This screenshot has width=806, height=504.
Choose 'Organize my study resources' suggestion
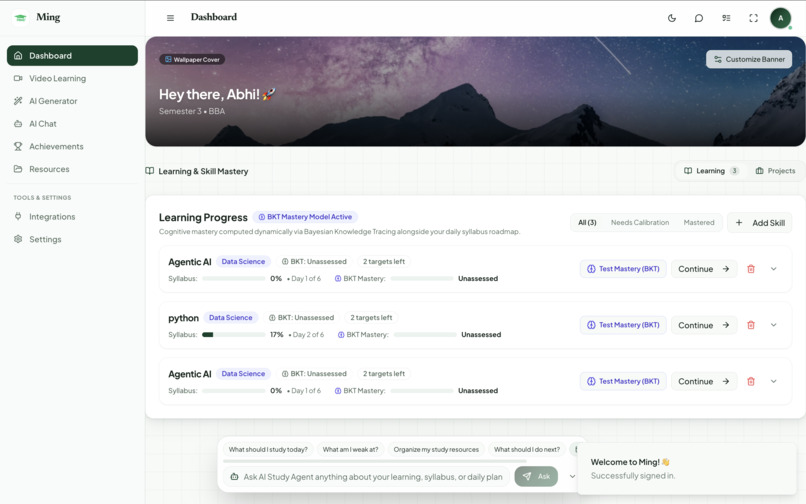pos(436,449)
